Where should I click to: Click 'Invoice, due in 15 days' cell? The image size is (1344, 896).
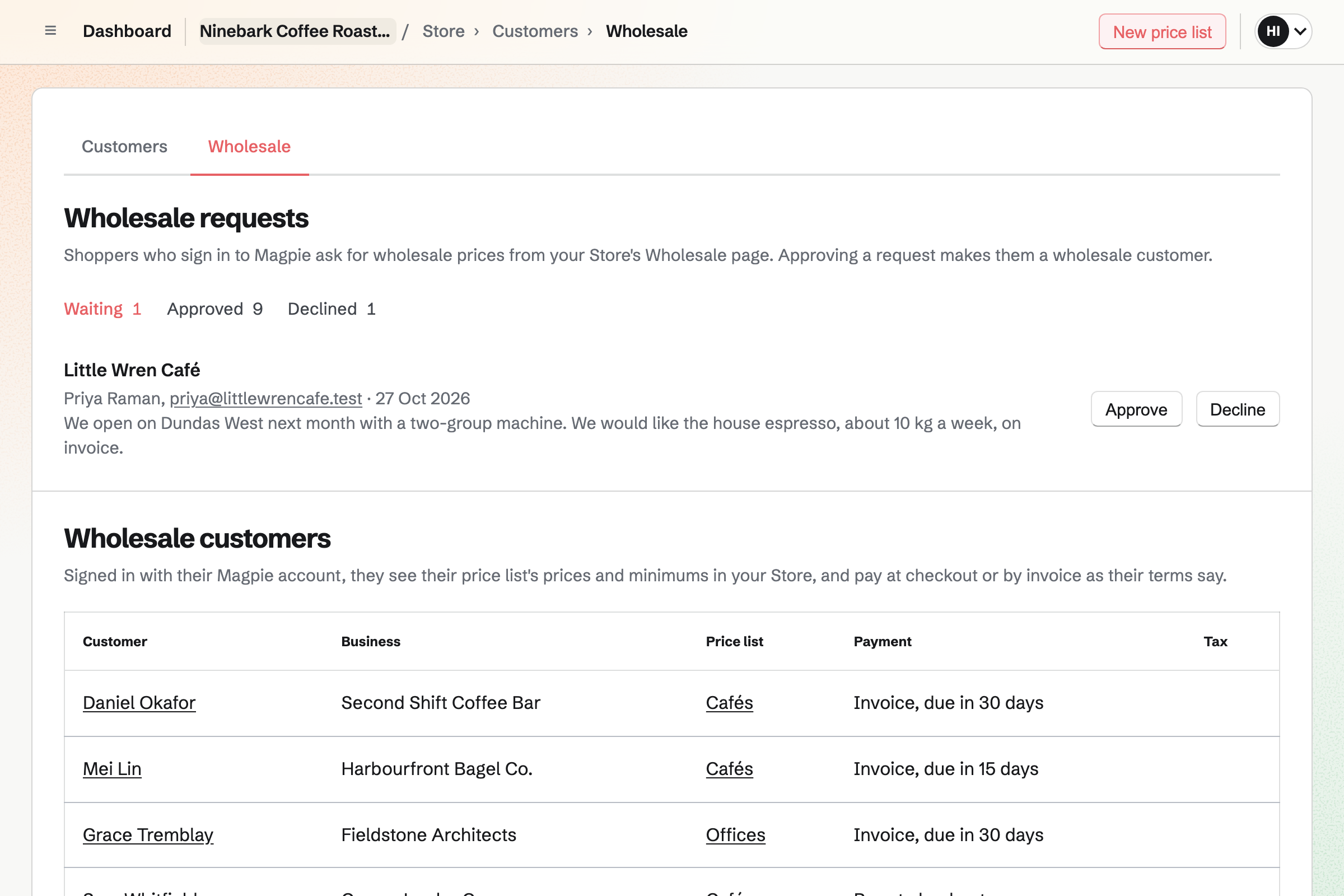pyautogui.click(x=946, y=768)
